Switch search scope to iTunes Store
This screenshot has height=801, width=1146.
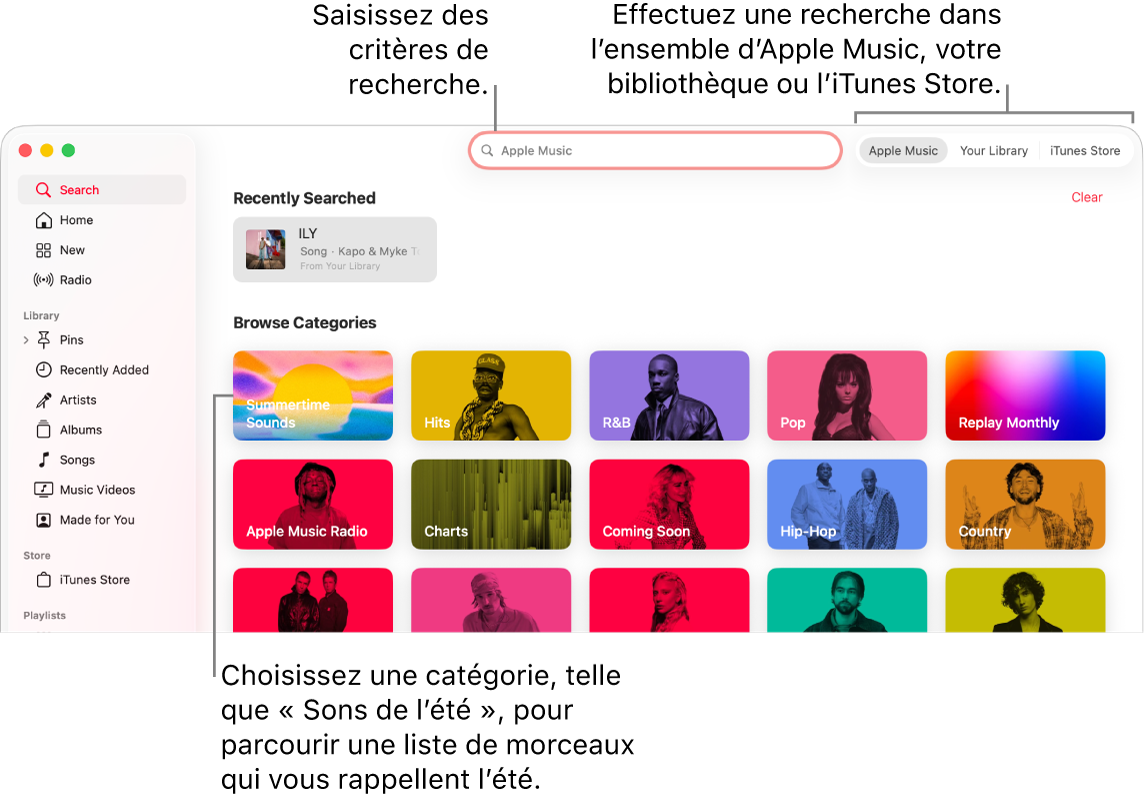[1085, 150]
